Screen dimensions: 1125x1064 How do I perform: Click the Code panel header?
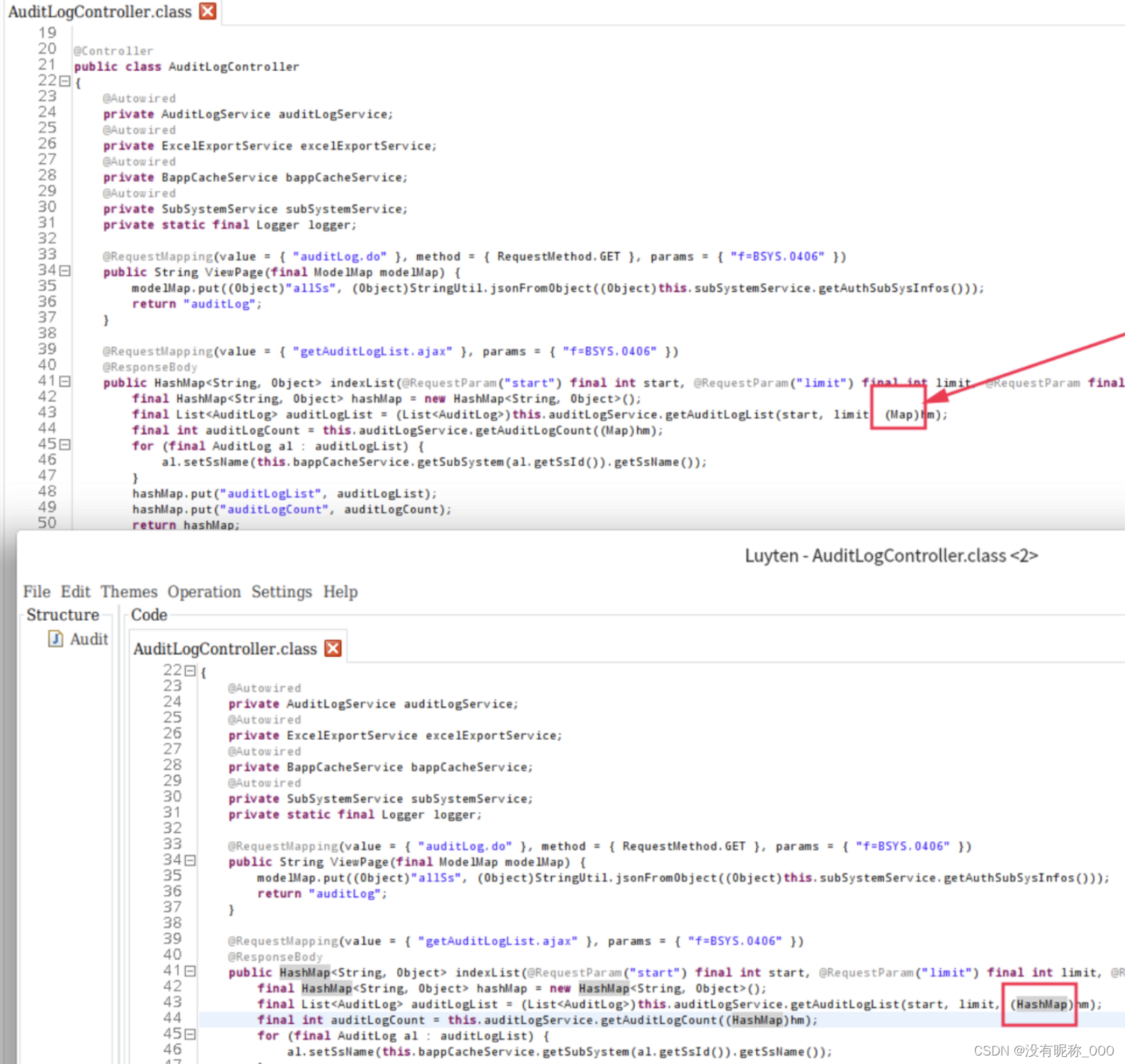149,615
